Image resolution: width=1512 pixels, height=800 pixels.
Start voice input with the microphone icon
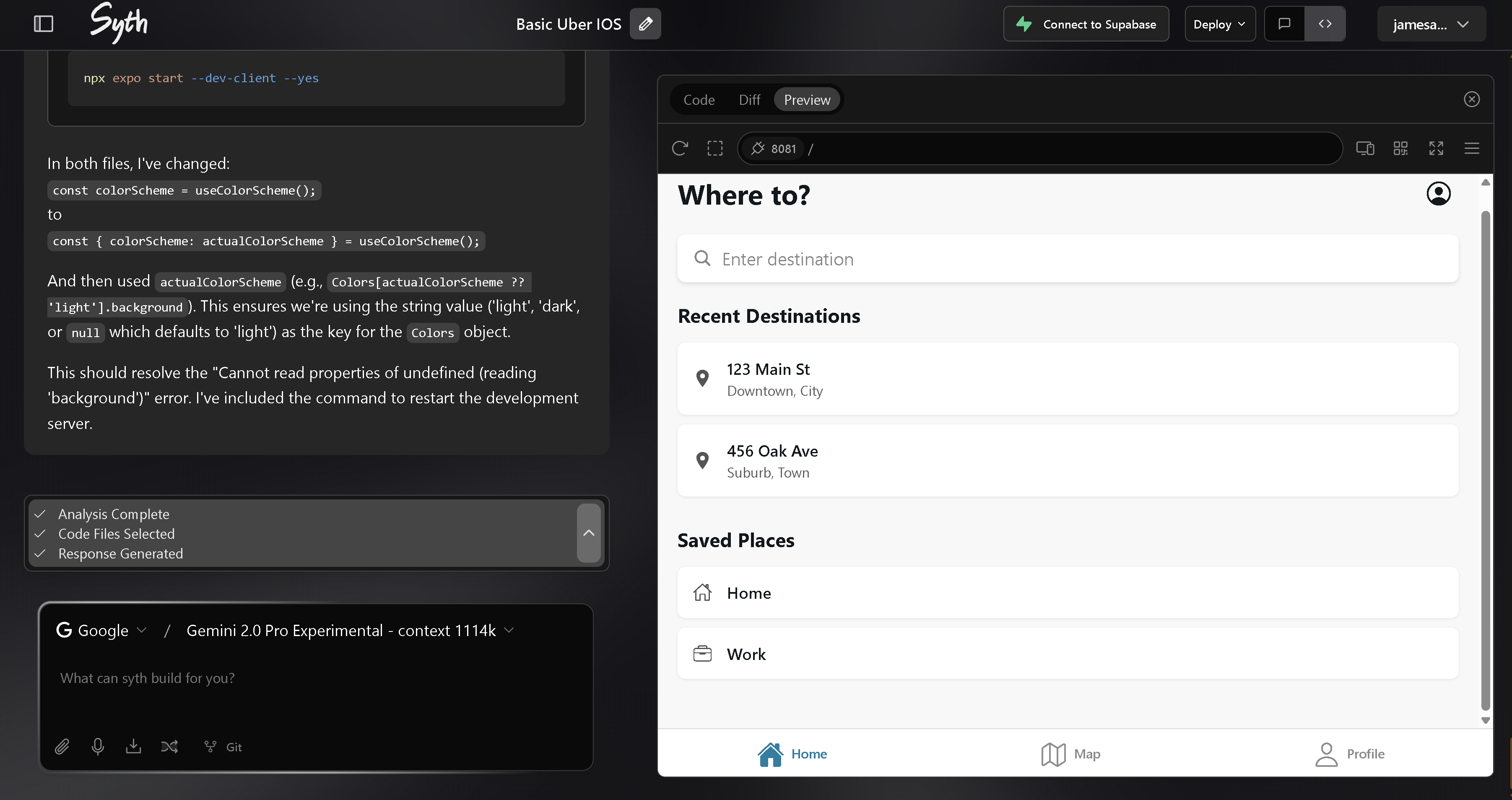coord(98,747)
